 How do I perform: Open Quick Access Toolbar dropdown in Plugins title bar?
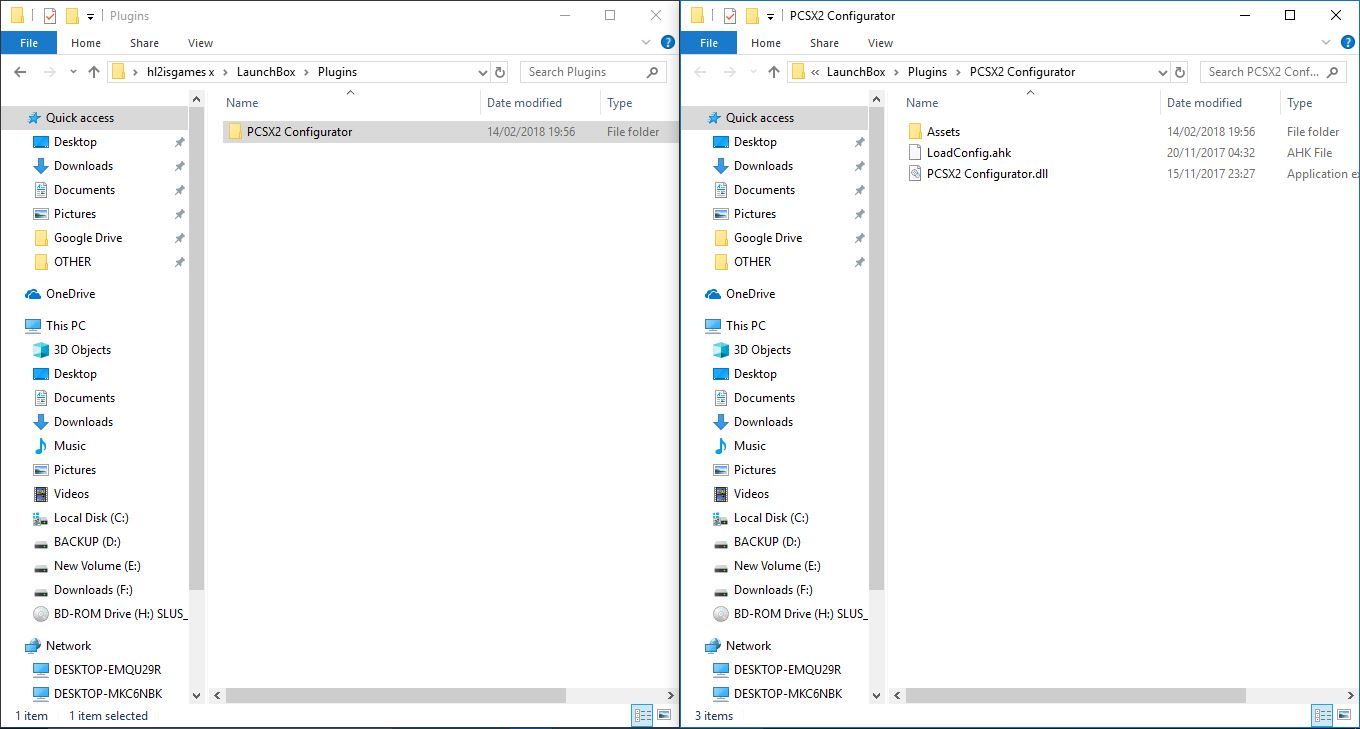click(x=91, y=17)
